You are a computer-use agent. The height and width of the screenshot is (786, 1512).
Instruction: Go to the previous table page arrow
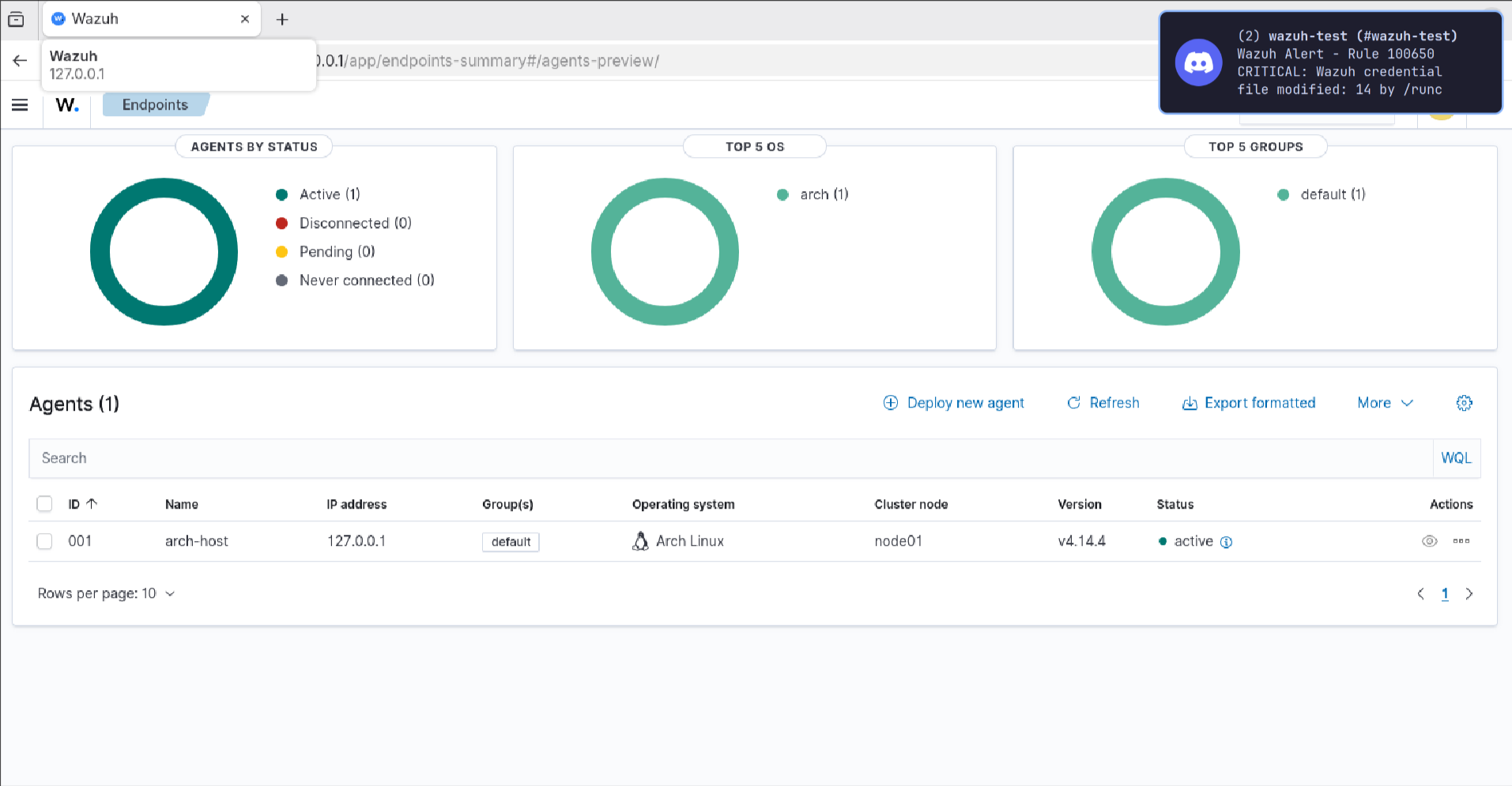click(x=1420, y=594)
